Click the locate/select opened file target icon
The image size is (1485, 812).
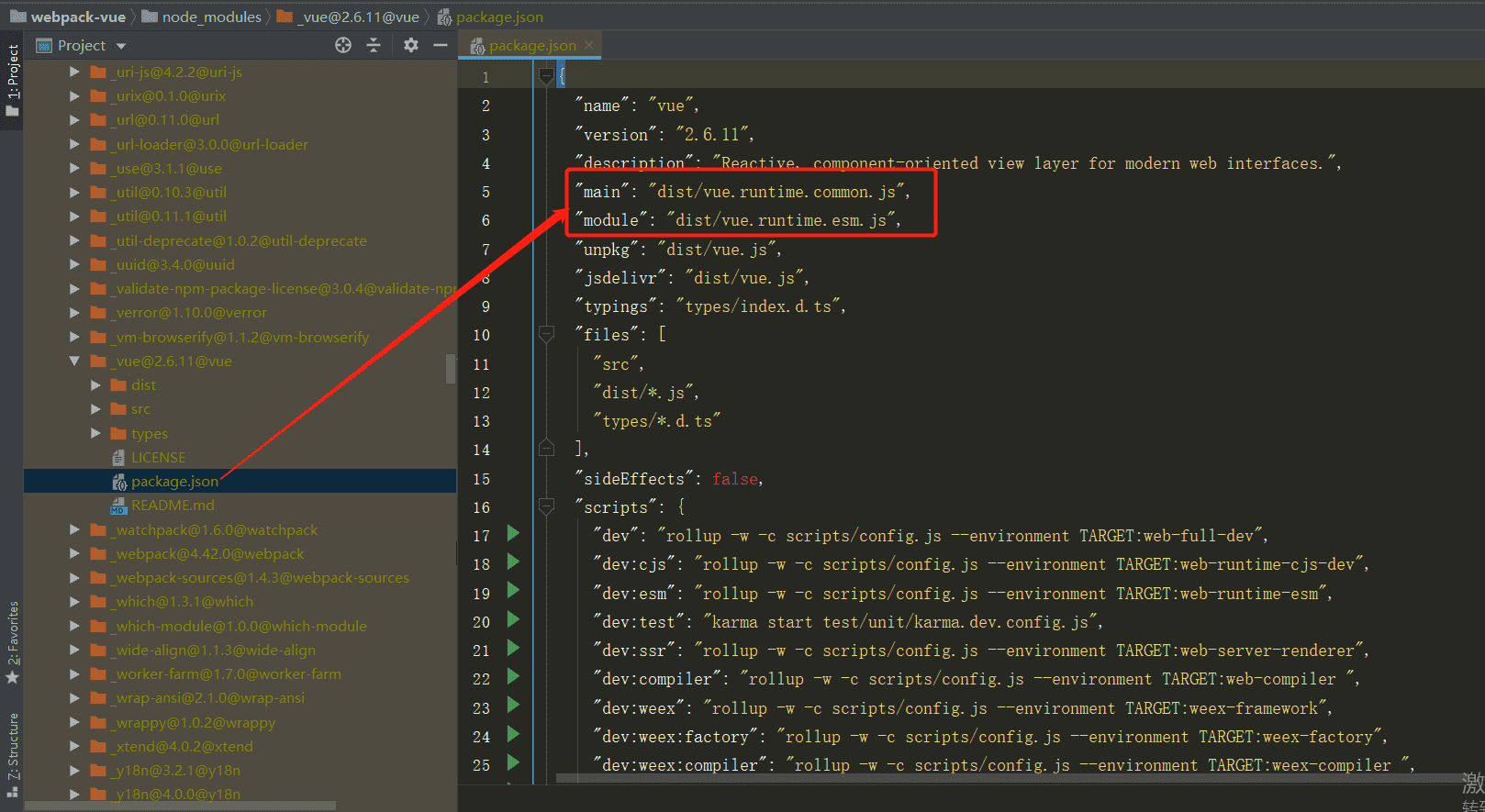coord(343,45)
